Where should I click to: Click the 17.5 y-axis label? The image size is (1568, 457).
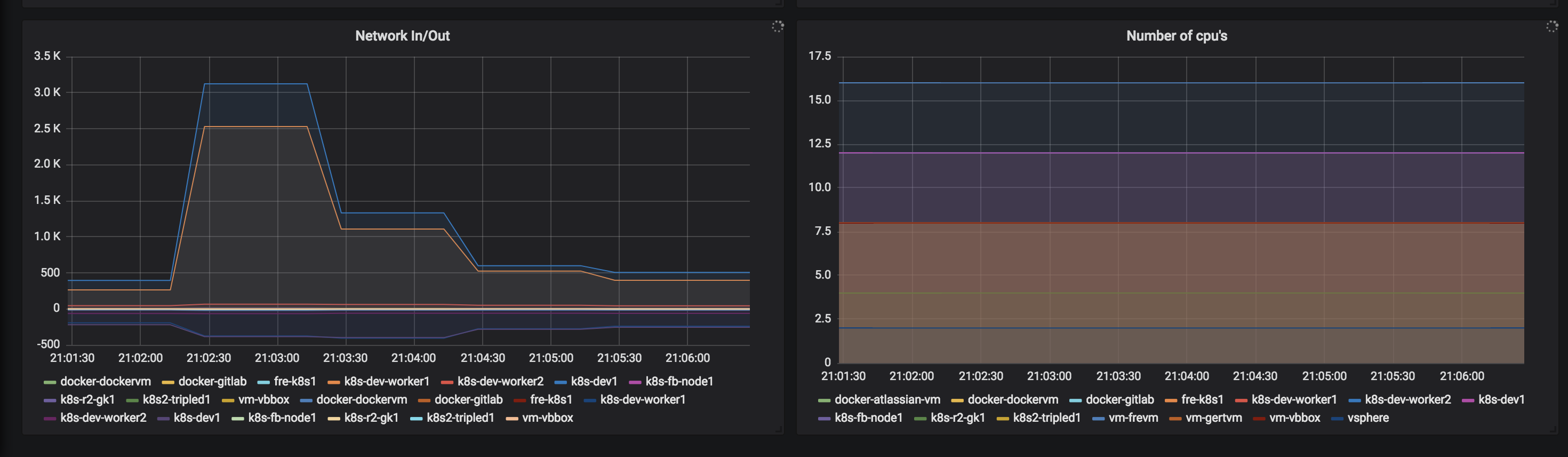point(819,56)
